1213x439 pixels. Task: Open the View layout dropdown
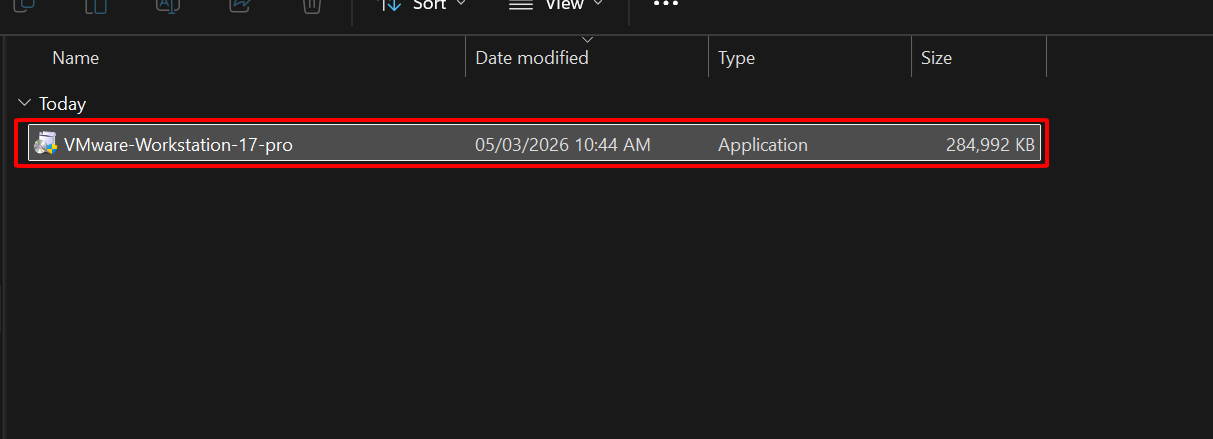[556, 5]
